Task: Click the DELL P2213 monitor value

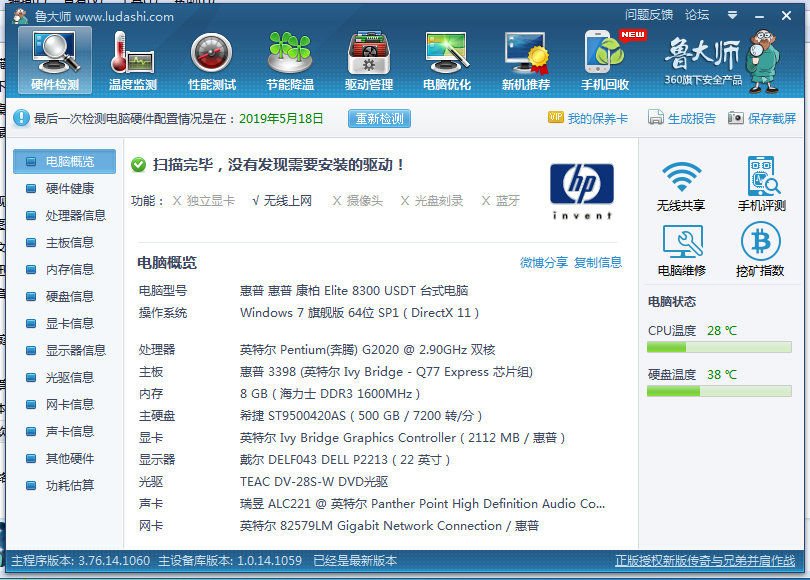Action: pyautogui.click(x=345, y=460)
